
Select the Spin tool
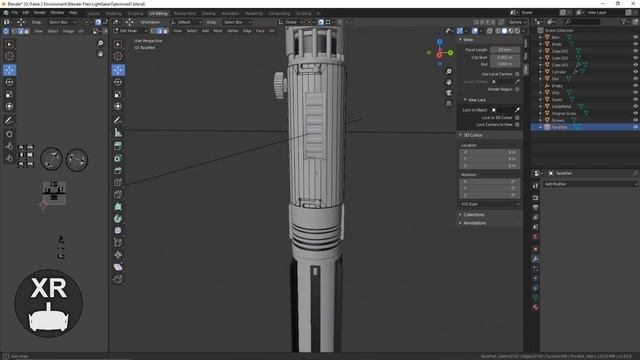click(x=118, y=218)
